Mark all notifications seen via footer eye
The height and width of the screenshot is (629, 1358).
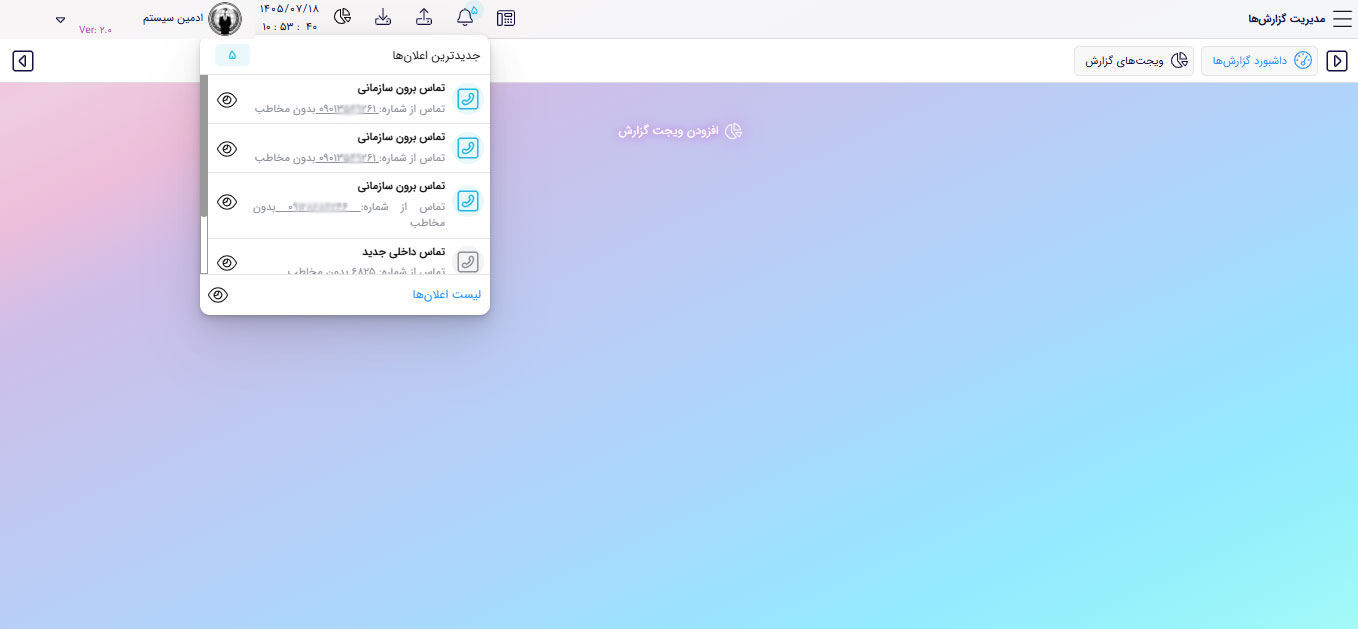(x=219, y=295)
